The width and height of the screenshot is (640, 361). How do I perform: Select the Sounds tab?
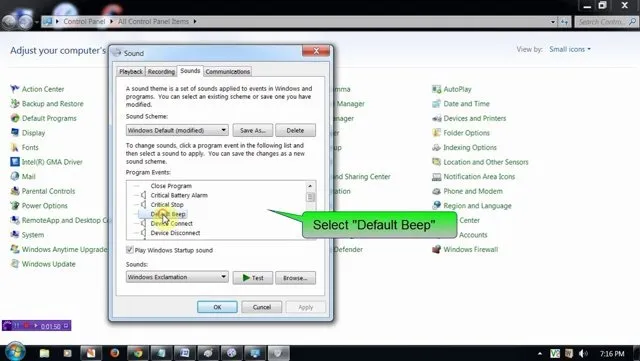tap(190, 71)
